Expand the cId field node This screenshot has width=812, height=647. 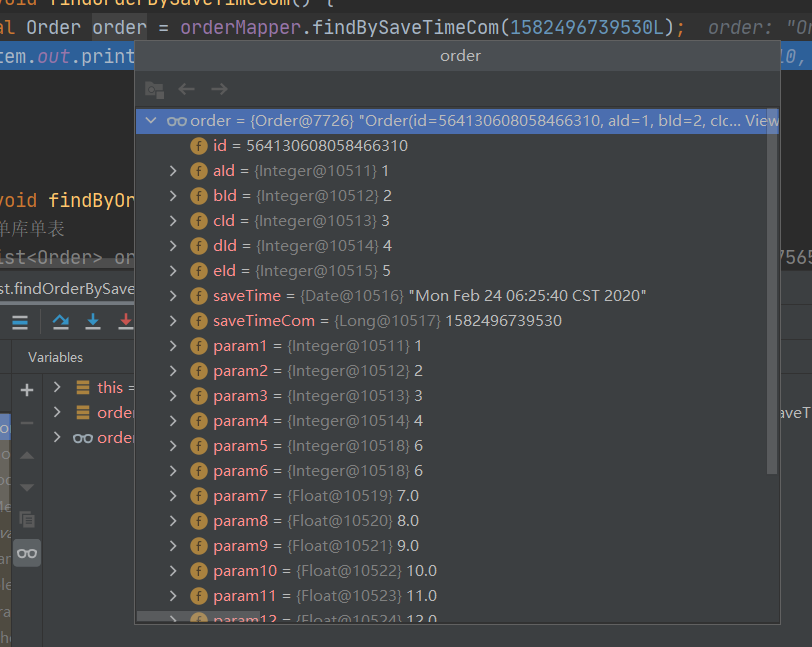173,221
